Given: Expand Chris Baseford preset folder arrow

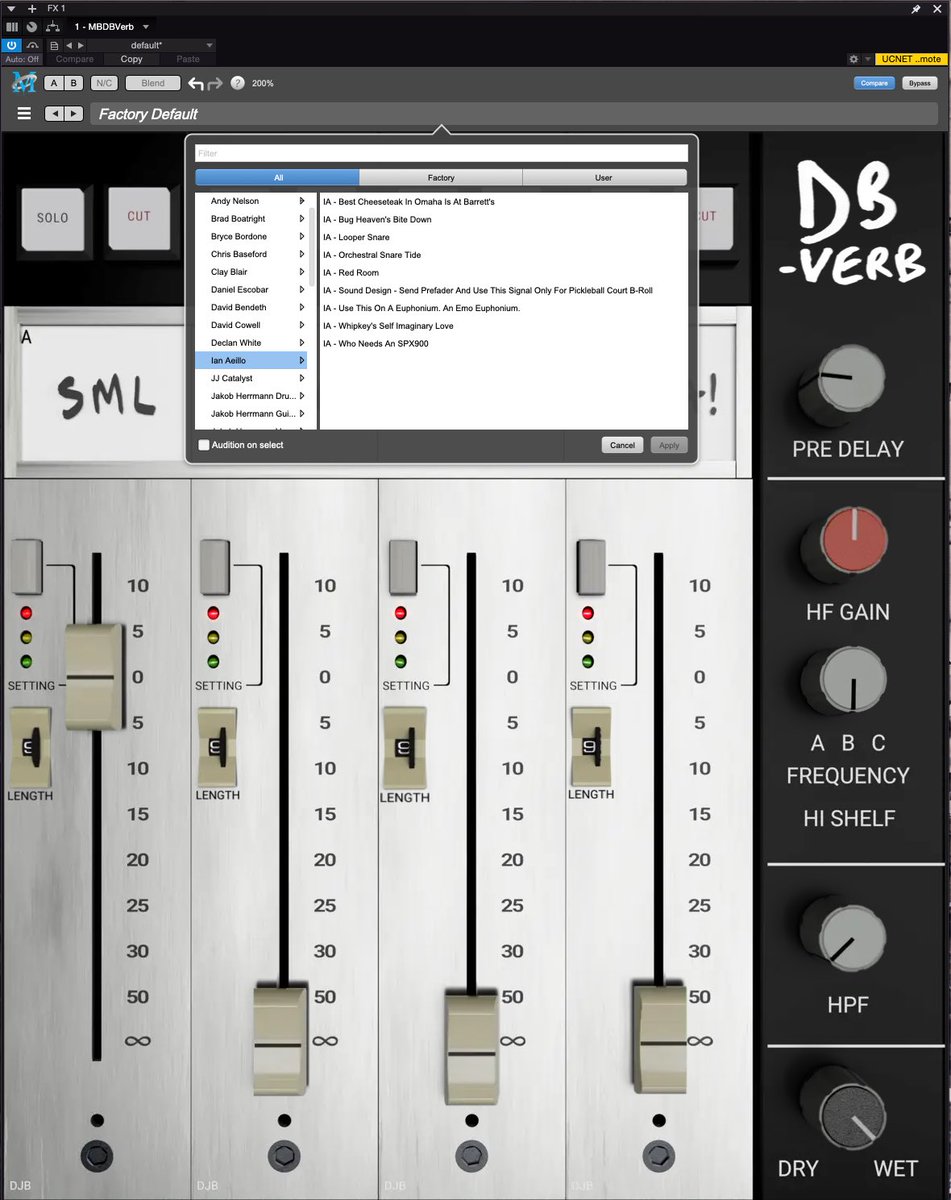Looking at the screenshot, I should tap(301, 254).
